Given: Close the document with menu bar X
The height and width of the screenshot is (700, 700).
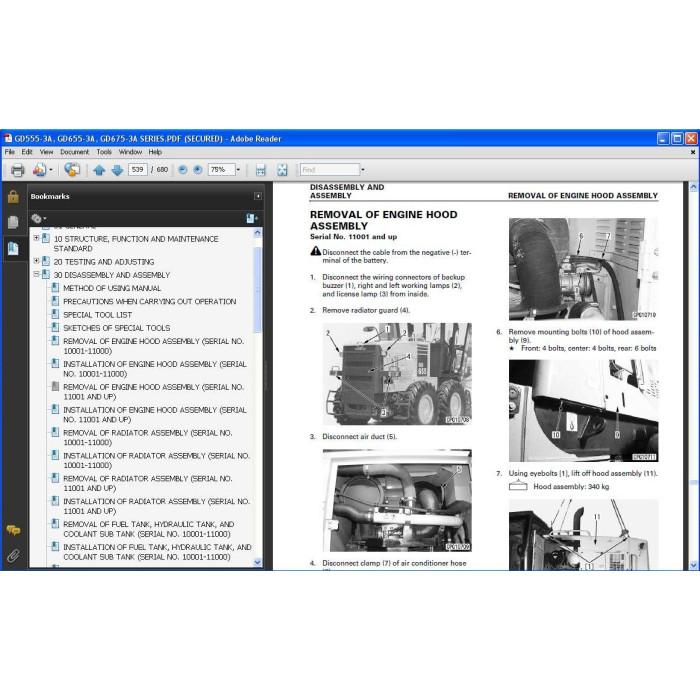Looking at the screenshot, I should 693,152.
